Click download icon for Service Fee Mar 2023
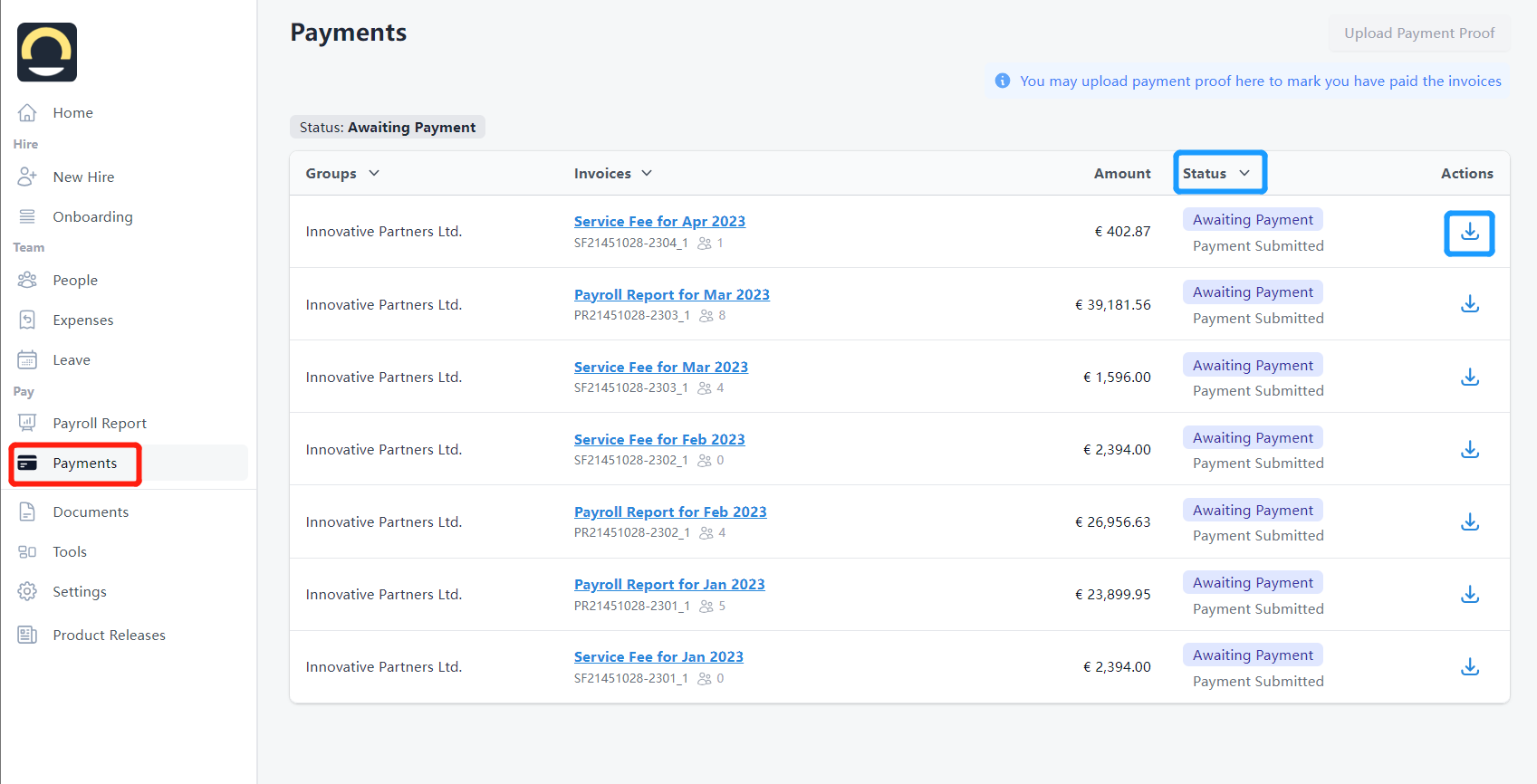The image size is (1537, 784). [1469, 378]
